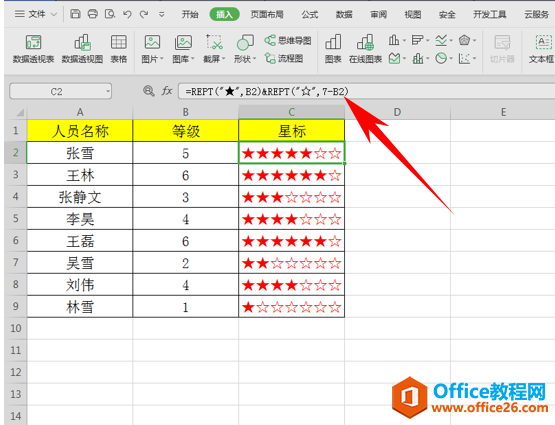This screenshot has width=555, height=425.
Task: Click the zoom magnifier icon by formula bar
Action: click(148, 91)
